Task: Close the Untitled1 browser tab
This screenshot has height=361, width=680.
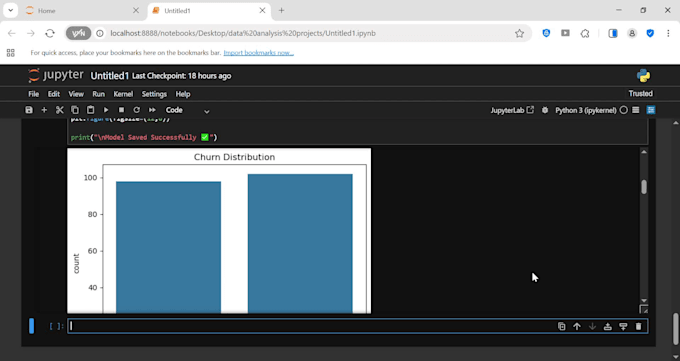Action: [x=262, y=10]
